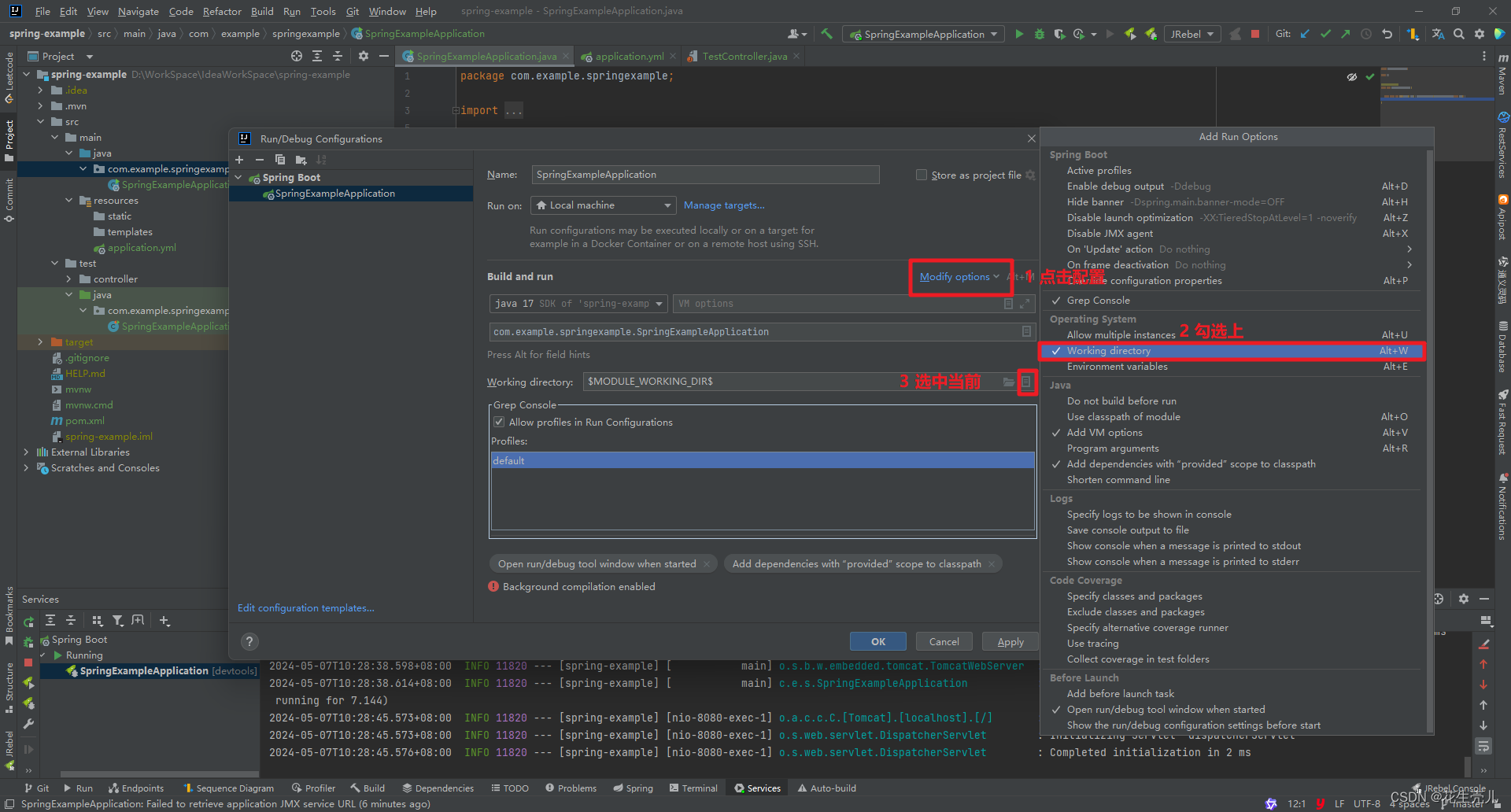Select Active profiles option

[x=1232, y=171]
